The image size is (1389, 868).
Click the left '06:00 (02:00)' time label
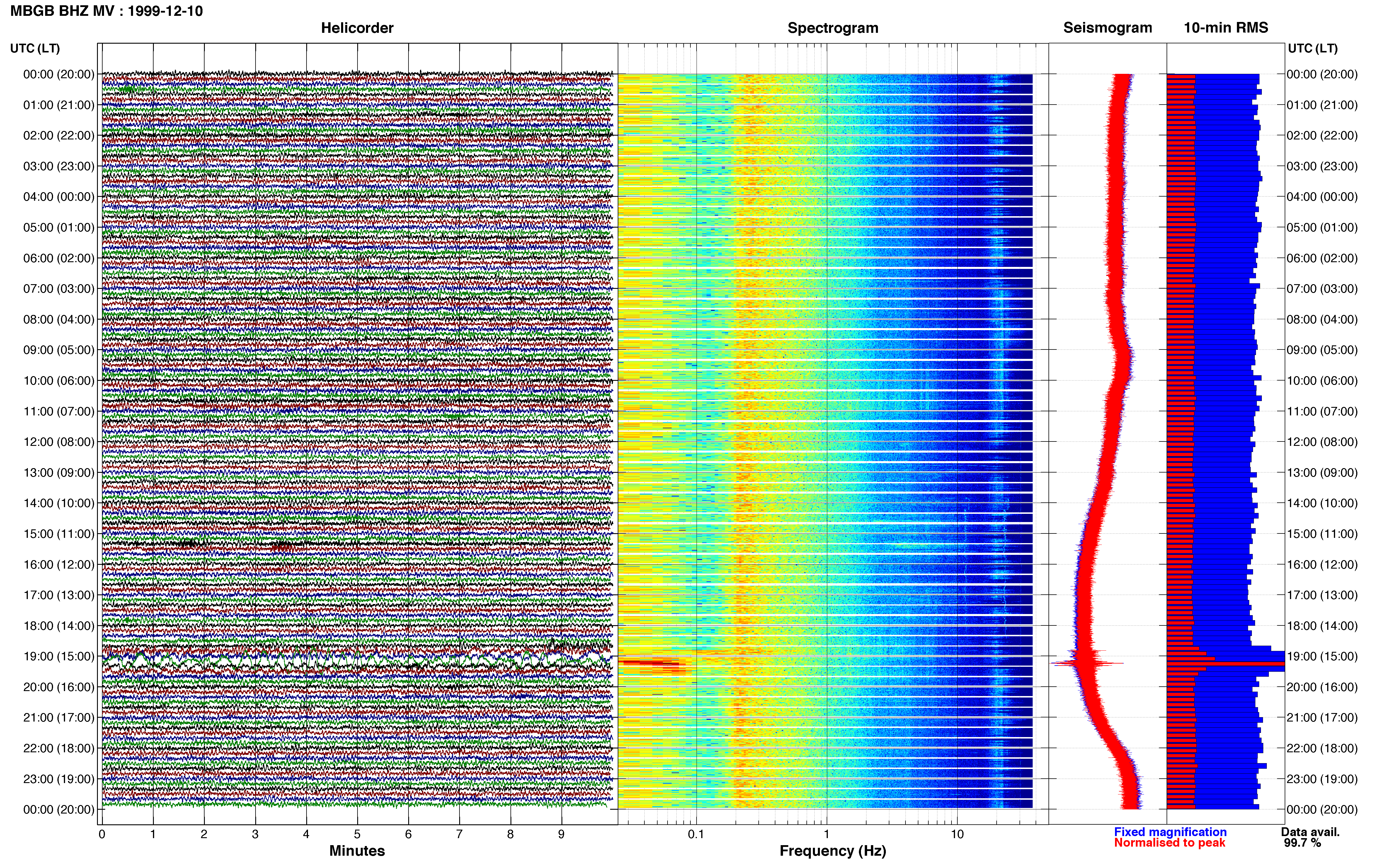tap(59, 258)
